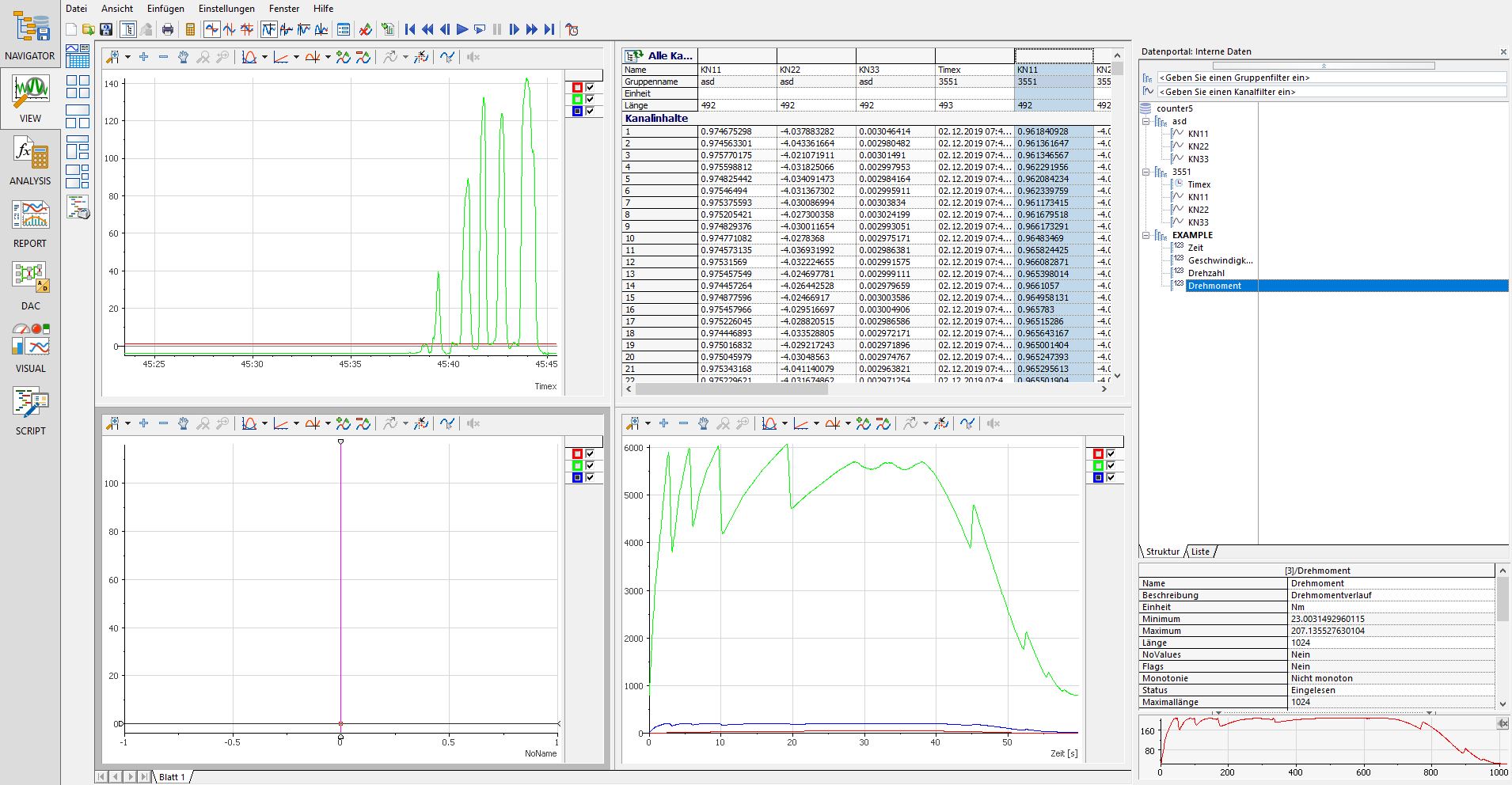Uncheck the red curve checkbox in top-left chart legend
Screen dimensions: 1512x785
tap(590, 87)
